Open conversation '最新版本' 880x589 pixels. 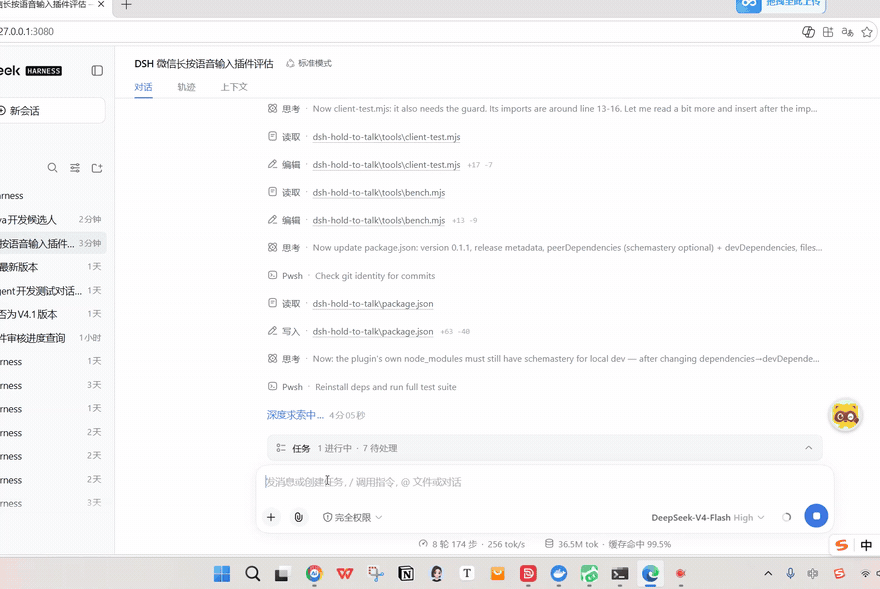(x=52, y=267)
